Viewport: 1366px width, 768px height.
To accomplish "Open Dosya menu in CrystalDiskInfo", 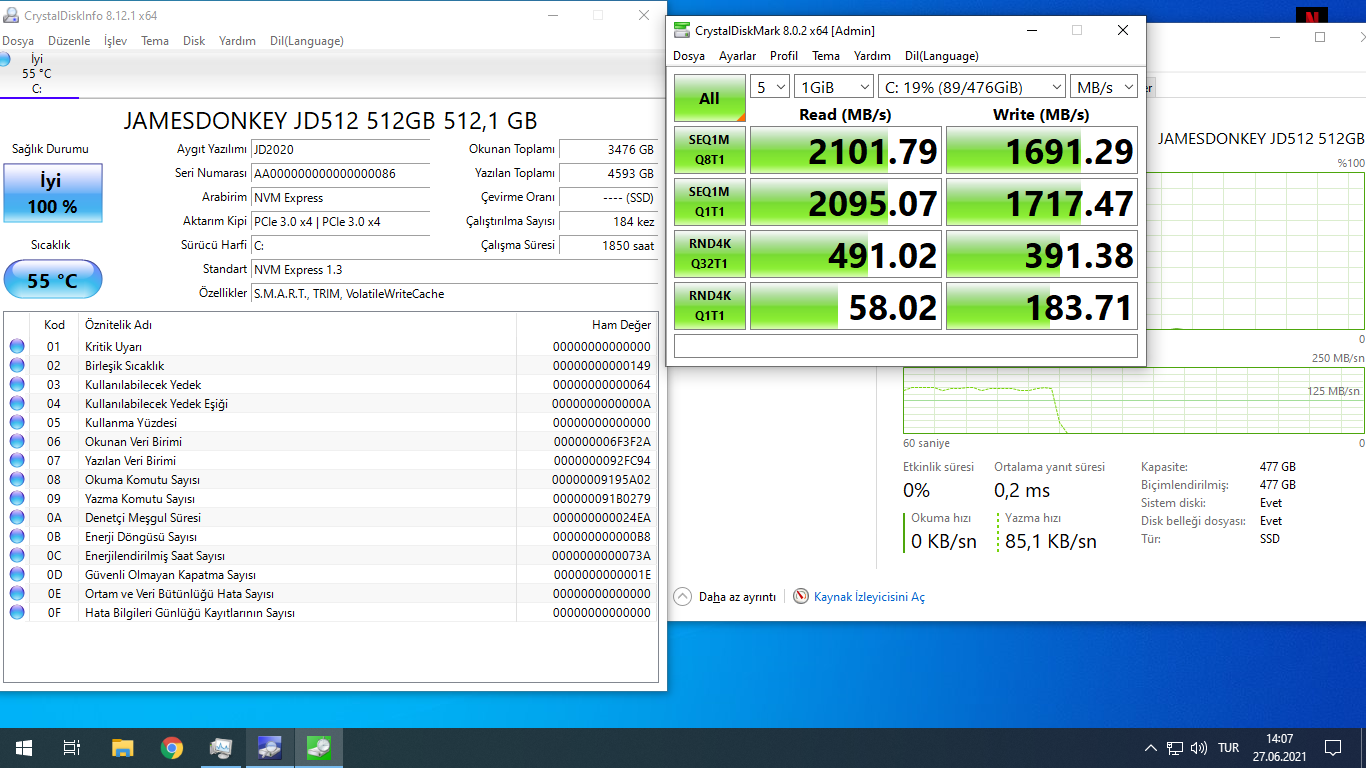I will coord(18,41).
